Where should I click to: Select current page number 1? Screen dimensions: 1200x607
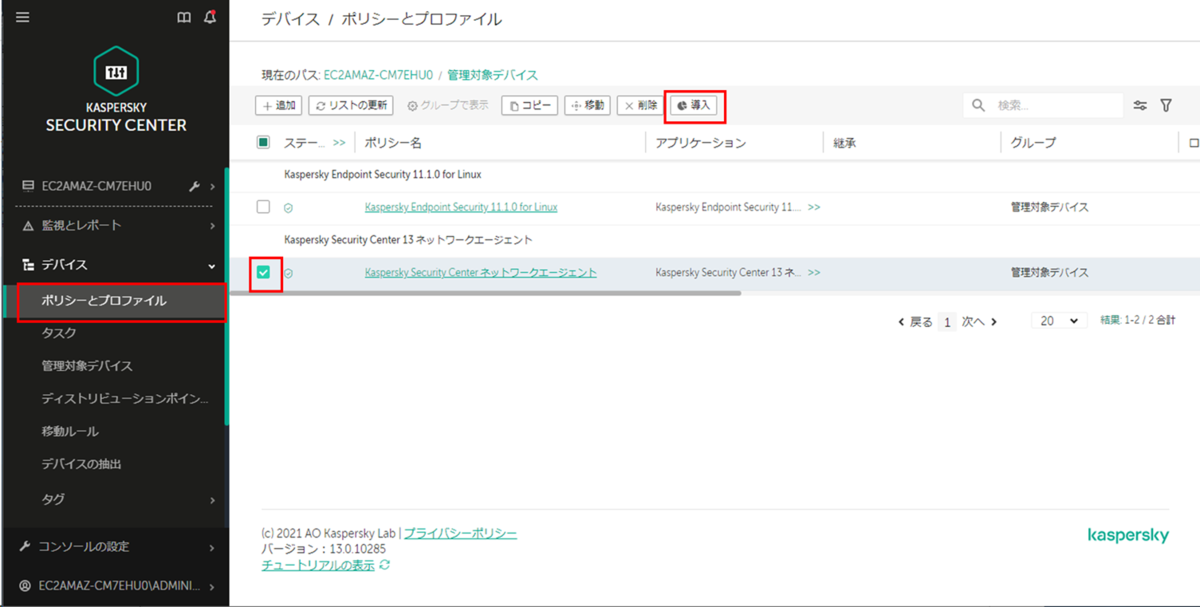tap(948, 322)
